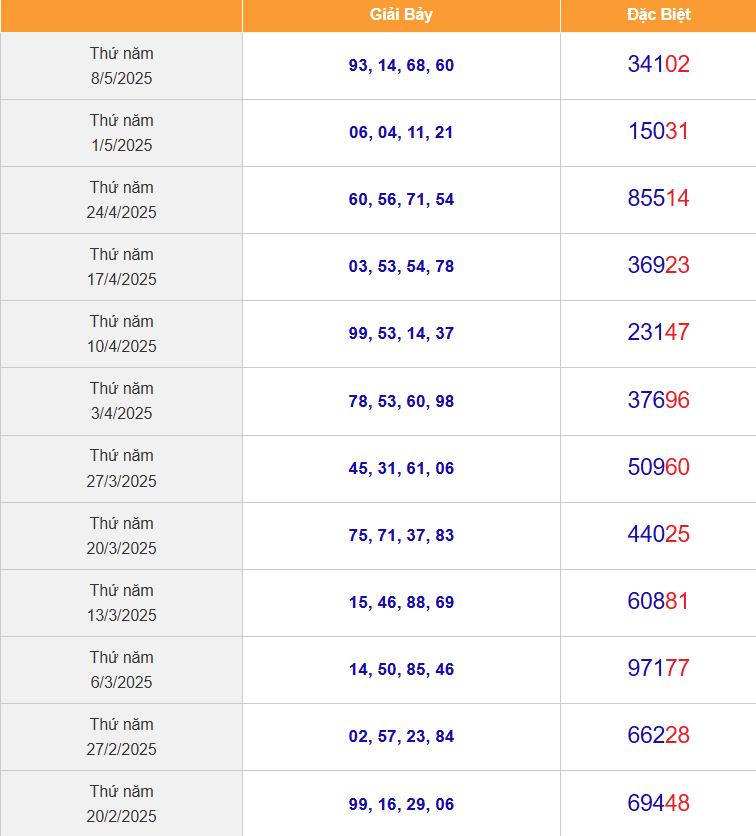Click the special prize number 23147
756x836 pixels.
[658, 332]
